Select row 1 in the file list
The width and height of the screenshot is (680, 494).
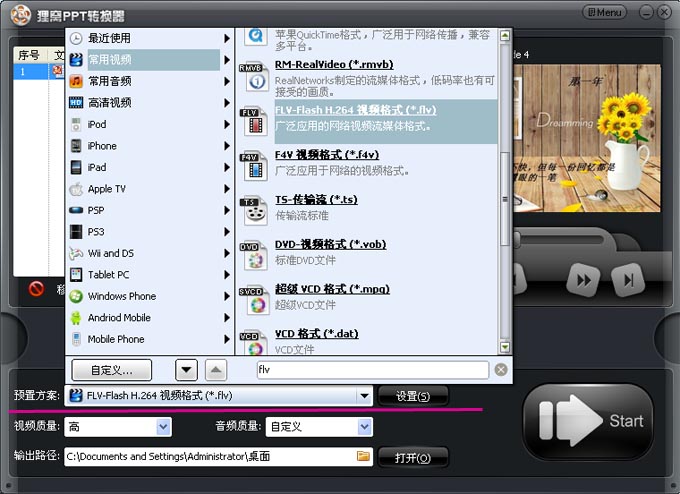39,71
